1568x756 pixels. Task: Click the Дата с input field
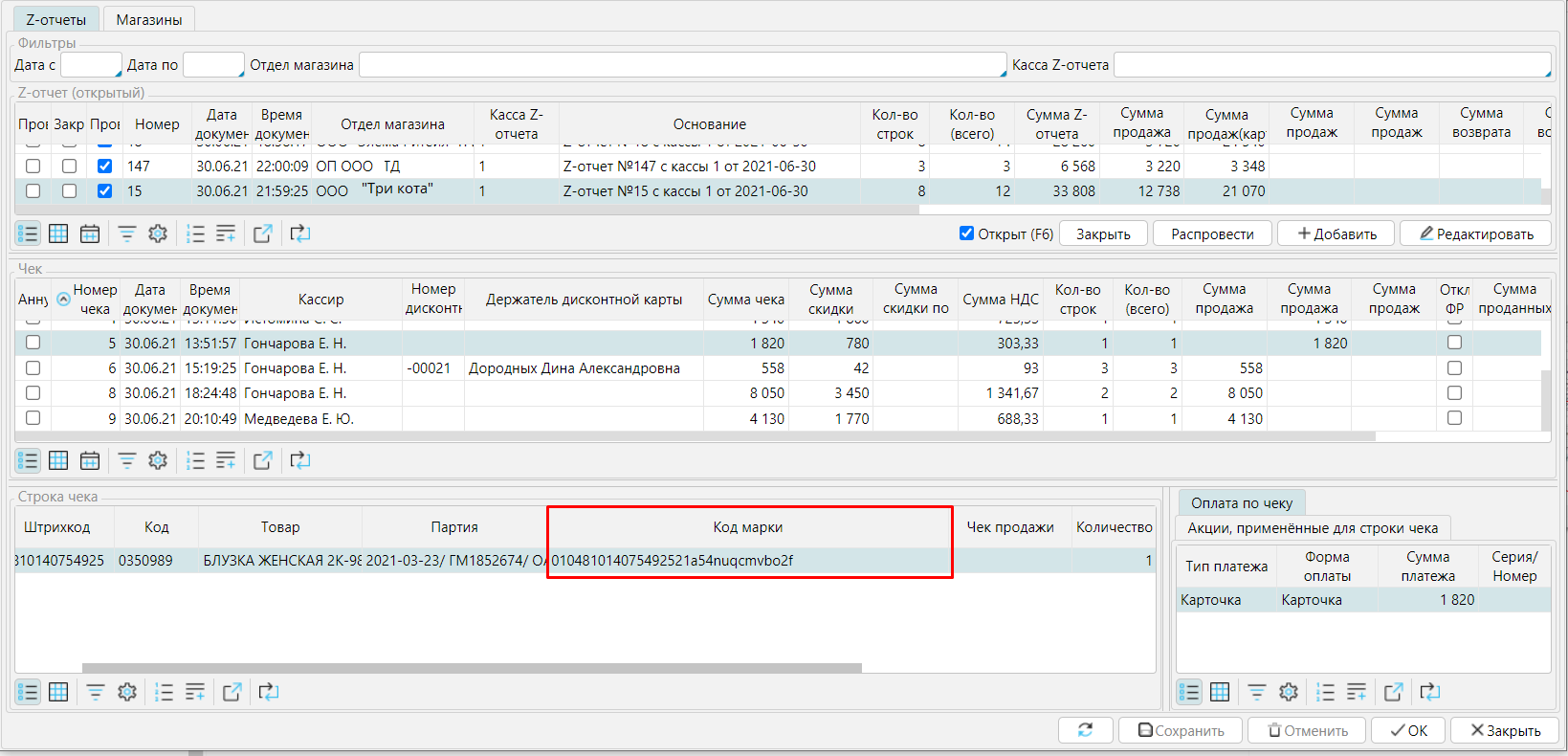pos(91,65)
